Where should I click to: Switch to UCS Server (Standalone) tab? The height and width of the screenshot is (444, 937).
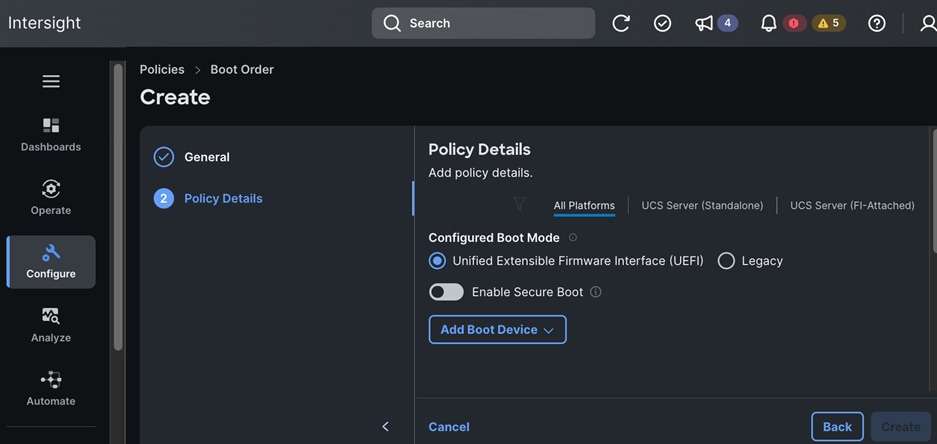tap(702, 206)
